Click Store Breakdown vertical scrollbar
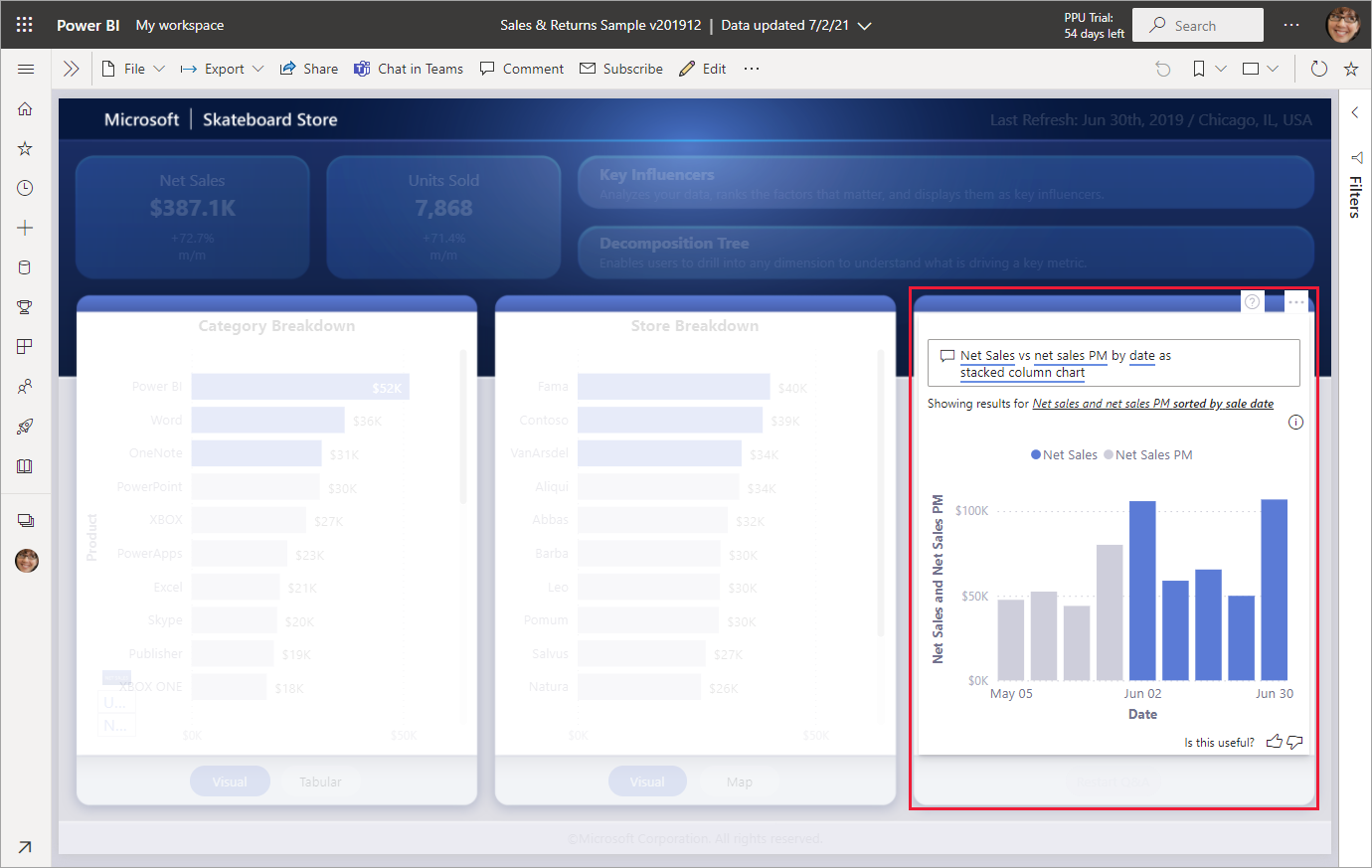 point(881,493)
